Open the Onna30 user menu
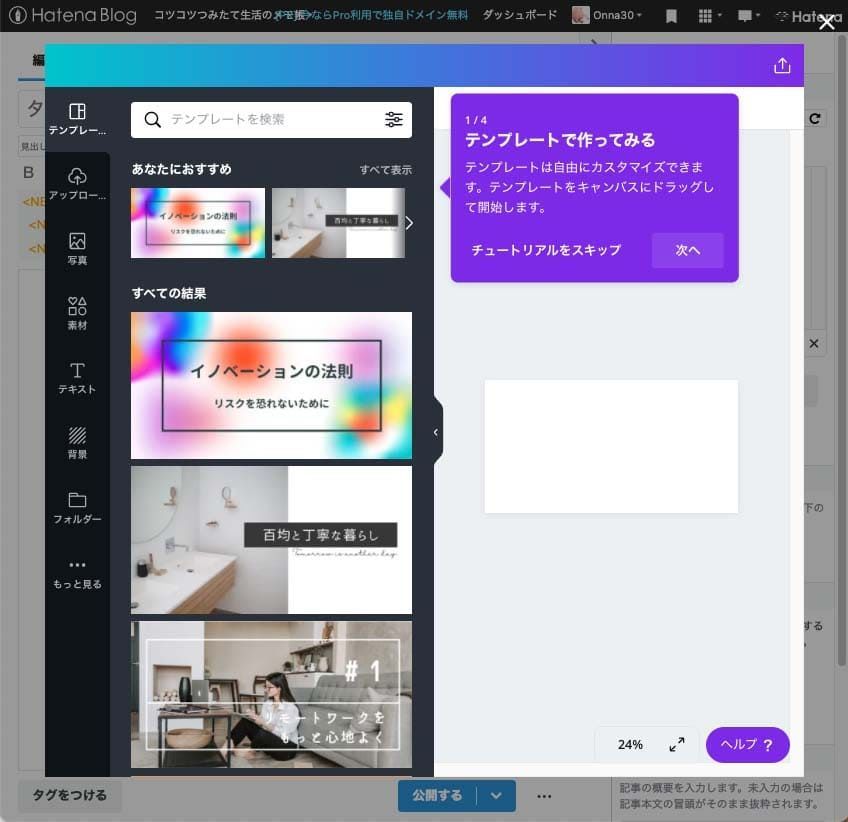The width and height of the screenshot is (848, 822). [x=607, y=15]
